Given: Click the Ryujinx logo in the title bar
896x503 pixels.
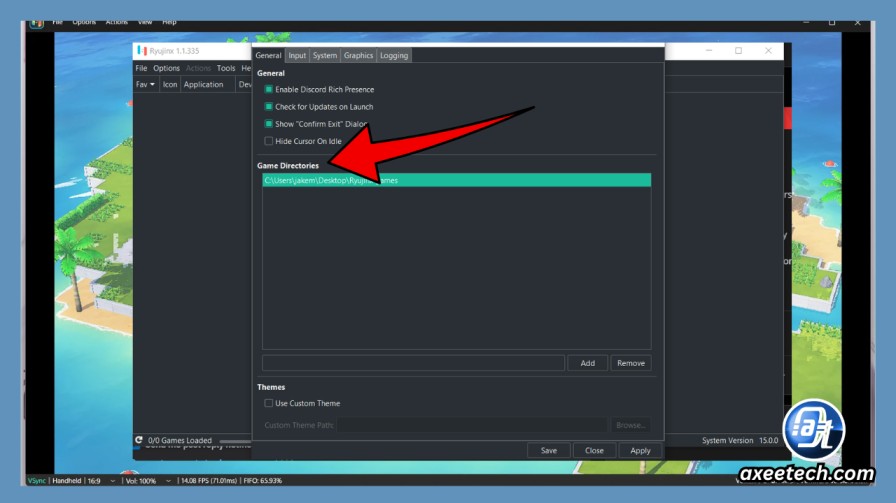Looking at the screenshot, I should point(142,51).
